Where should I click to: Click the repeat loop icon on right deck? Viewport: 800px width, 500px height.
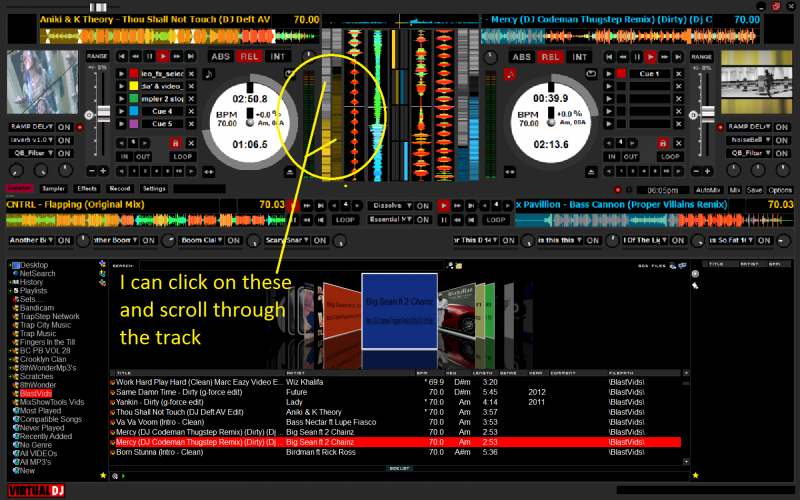pyautogui.click(x=591, y=74)
